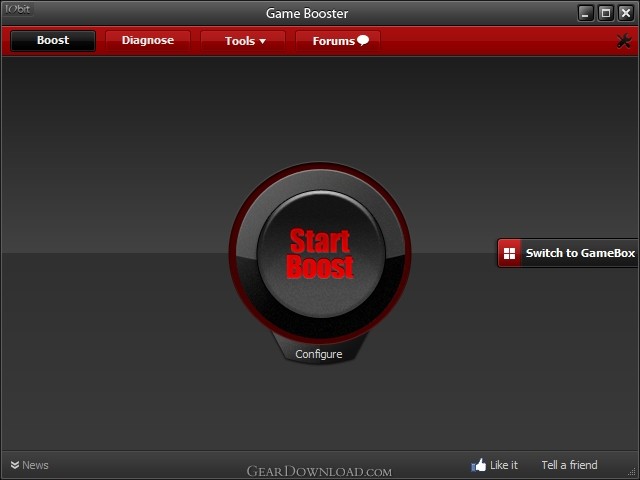Open the Configure option below the boost button
Screen dimensions: 640x480
coord(319,354)
